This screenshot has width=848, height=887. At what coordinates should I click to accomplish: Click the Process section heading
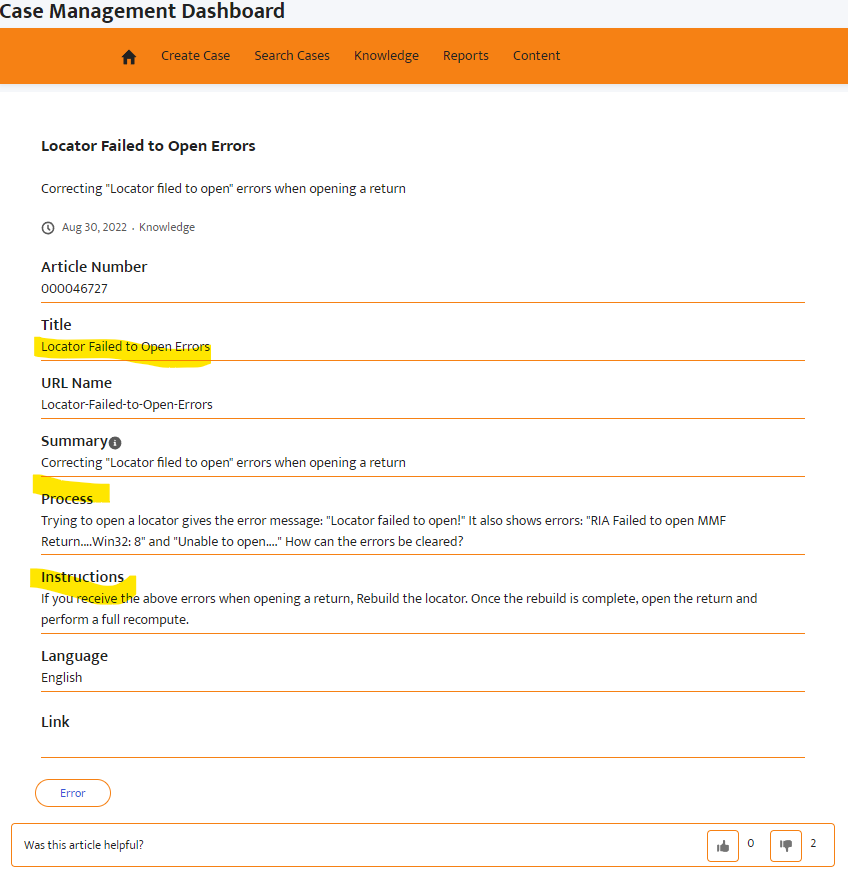(67, 498)
